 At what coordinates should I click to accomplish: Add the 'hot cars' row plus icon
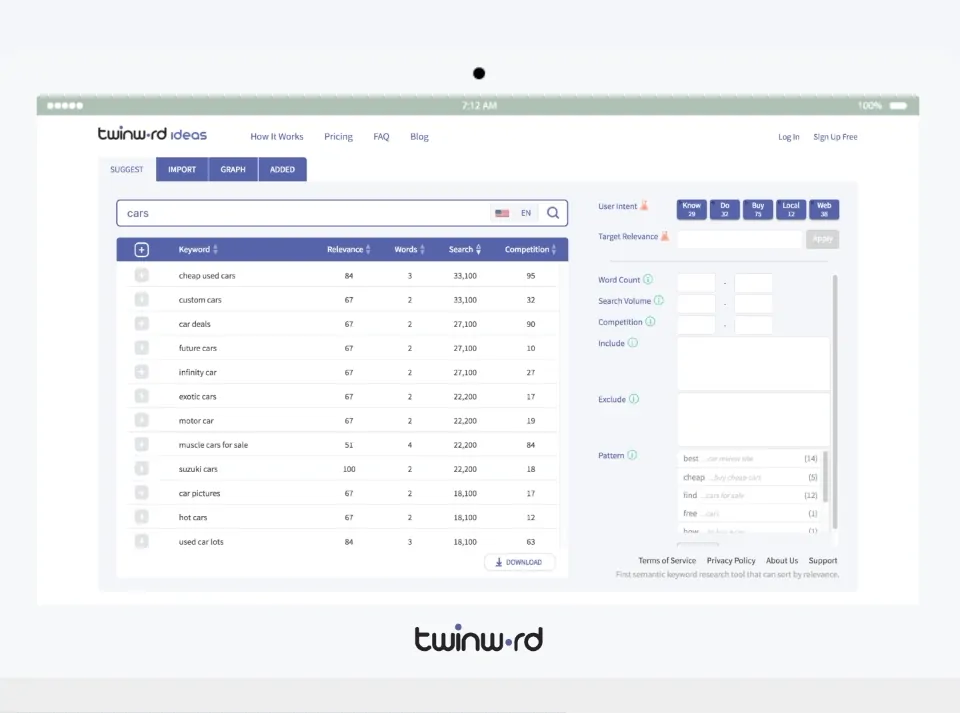click(x=141, y=517)
